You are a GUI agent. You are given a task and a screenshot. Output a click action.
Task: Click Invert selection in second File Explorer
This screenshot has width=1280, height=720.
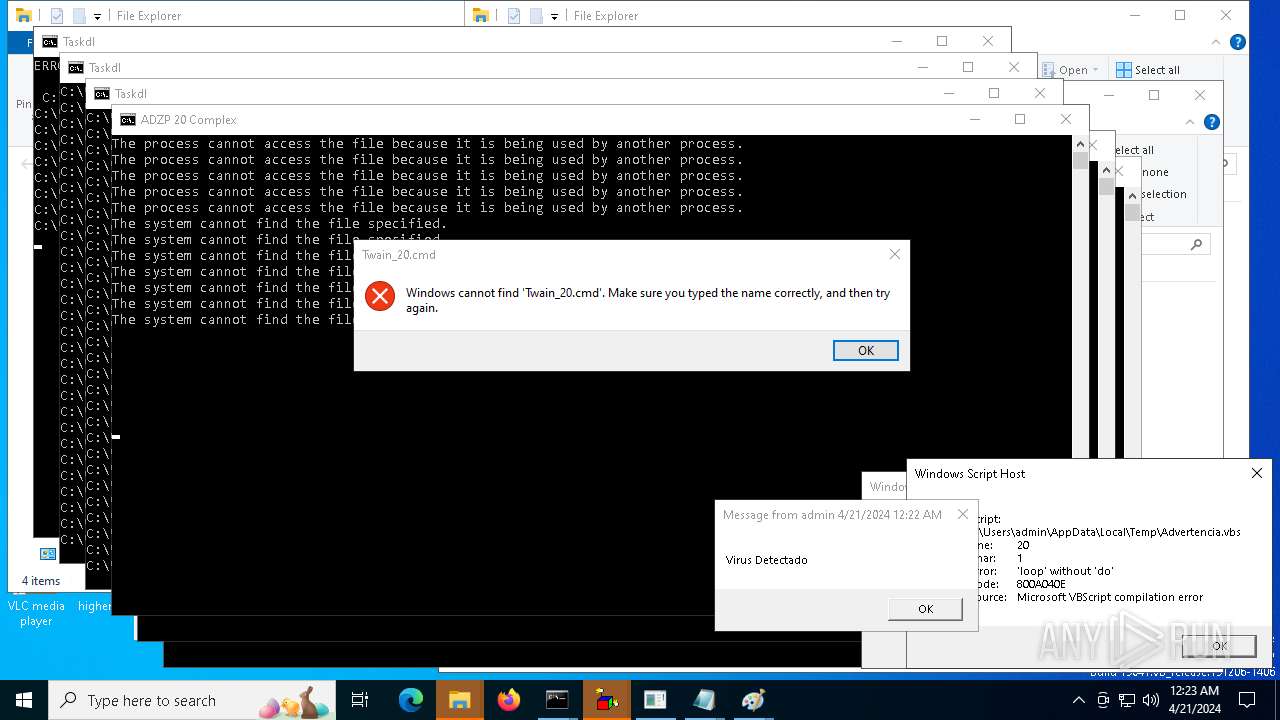click(x=1163, y=194)
